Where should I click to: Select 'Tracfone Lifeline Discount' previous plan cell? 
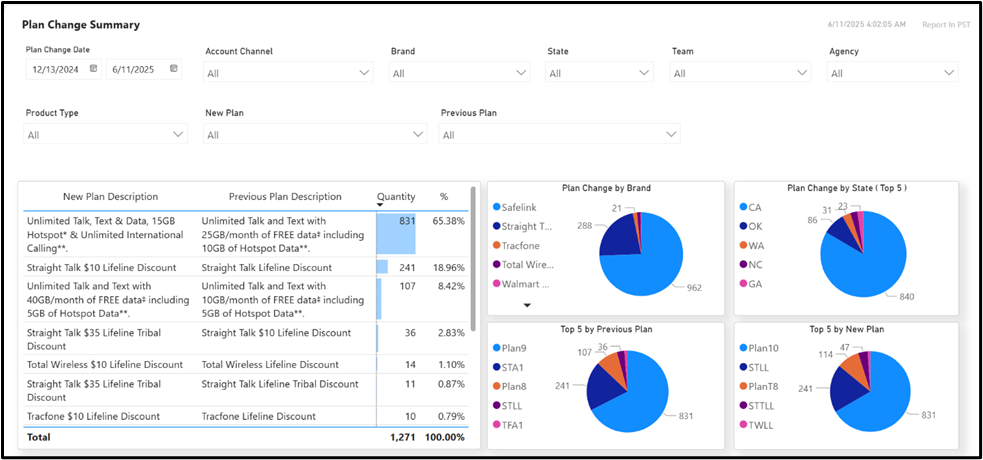258,416
